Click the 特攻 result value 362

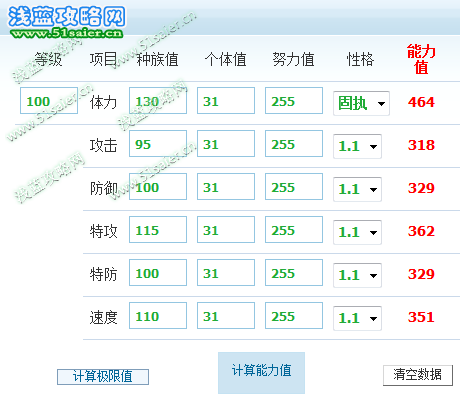click(421, 231)
